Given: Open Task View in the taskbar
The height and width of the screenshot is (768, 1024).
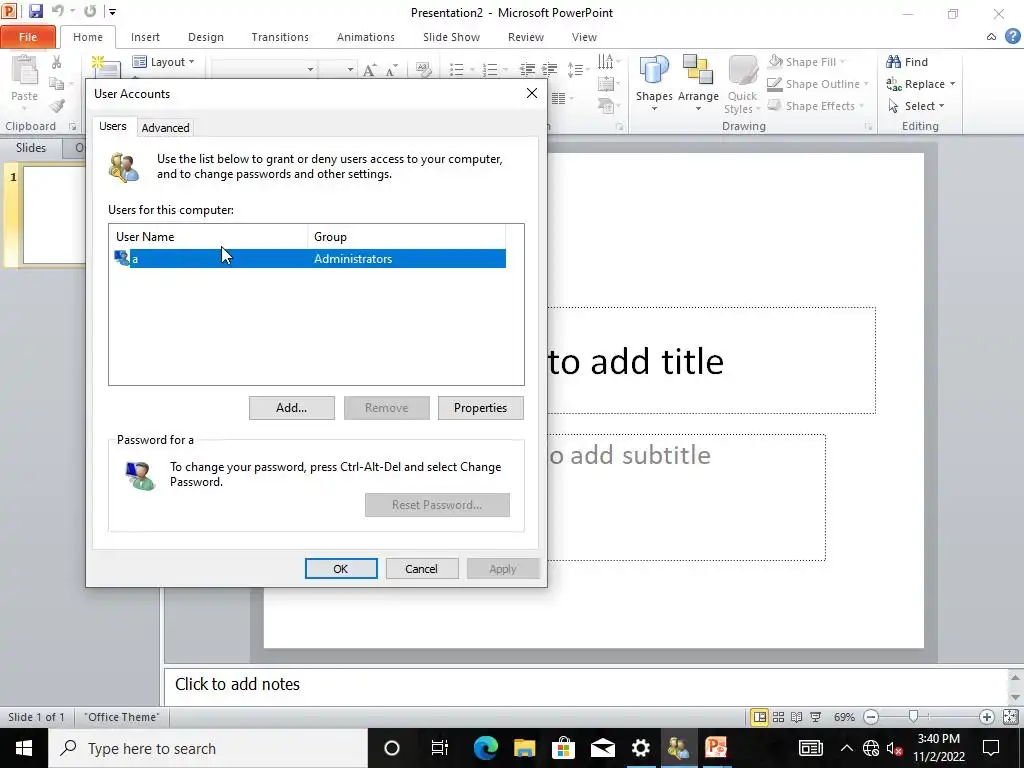Looking at the screenshot, I should click(x=440, y=748).
